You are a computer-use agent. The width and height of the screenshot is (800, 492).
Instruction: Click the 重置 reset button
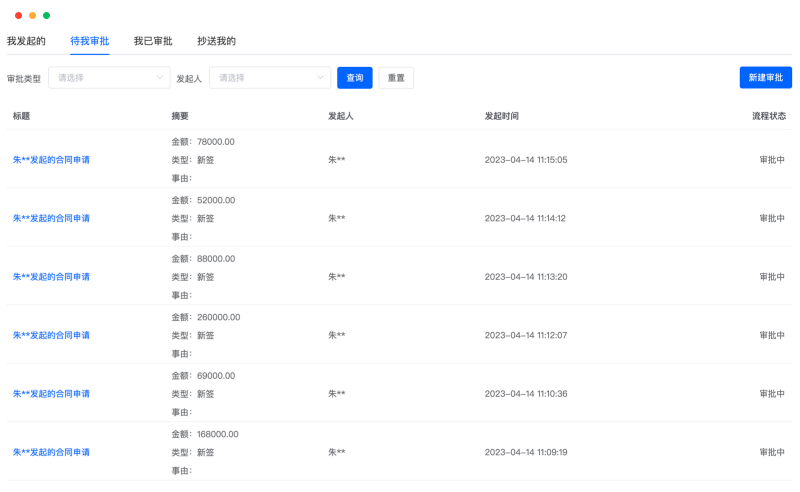[396, 78]
